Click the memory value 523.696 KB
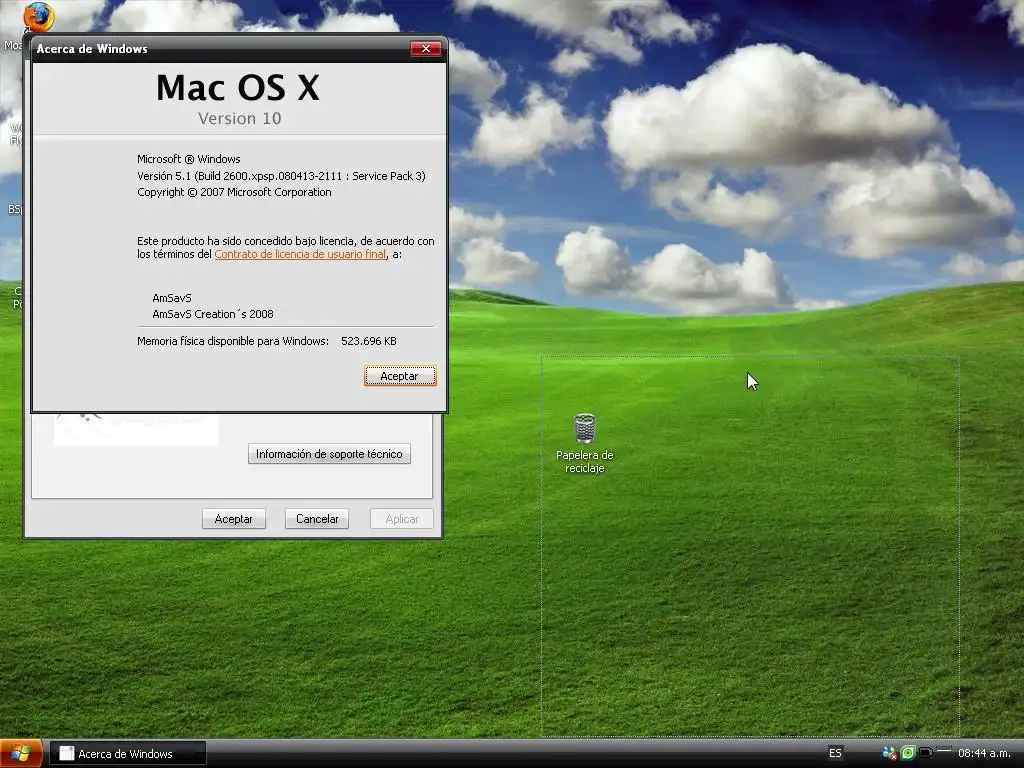The height and width of the screenshot is (768, 1024). (368, 341)
